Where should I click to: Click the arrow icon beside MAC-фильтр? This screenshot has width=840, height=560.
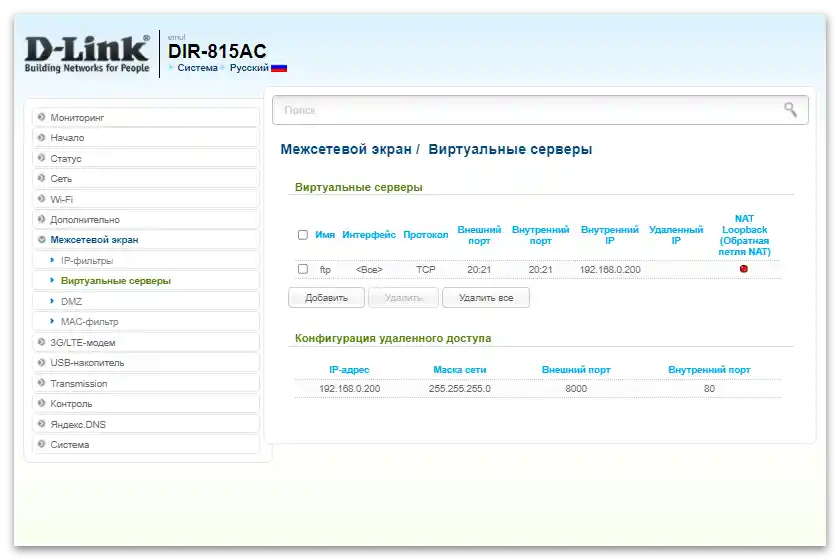click(x=52, y=321)
